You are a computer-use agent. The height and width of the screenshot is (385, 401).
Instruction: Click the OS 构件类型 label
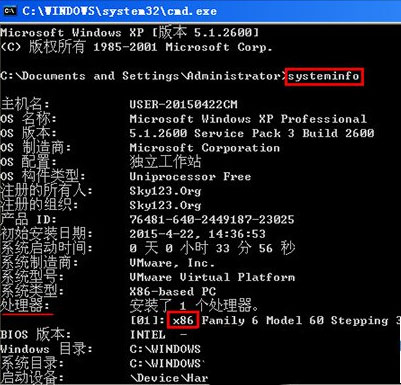(x=42, y=176)
